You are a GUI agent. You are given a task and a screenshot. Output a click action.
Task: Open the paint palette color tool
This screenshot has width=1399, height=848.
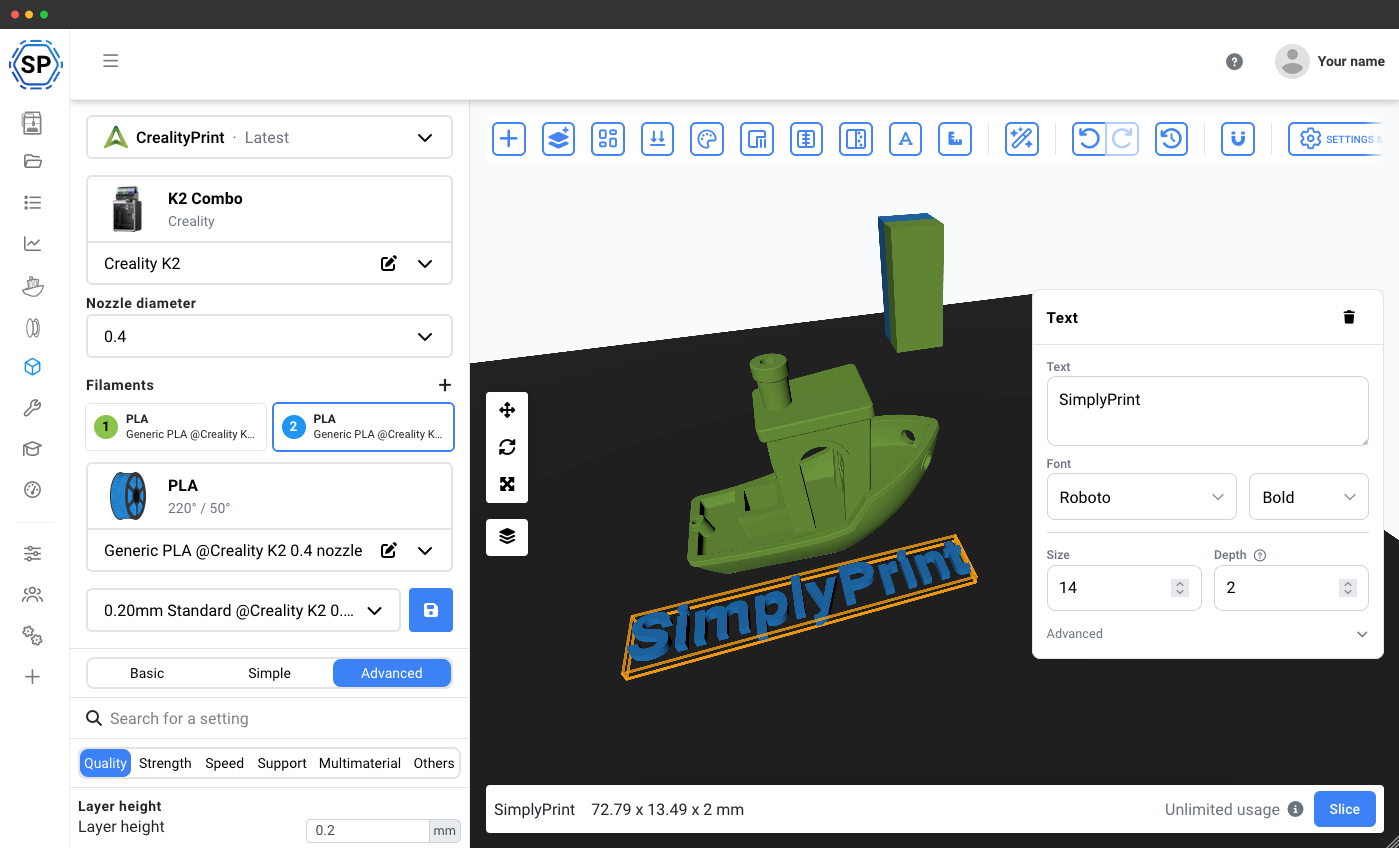coord(707,139)
